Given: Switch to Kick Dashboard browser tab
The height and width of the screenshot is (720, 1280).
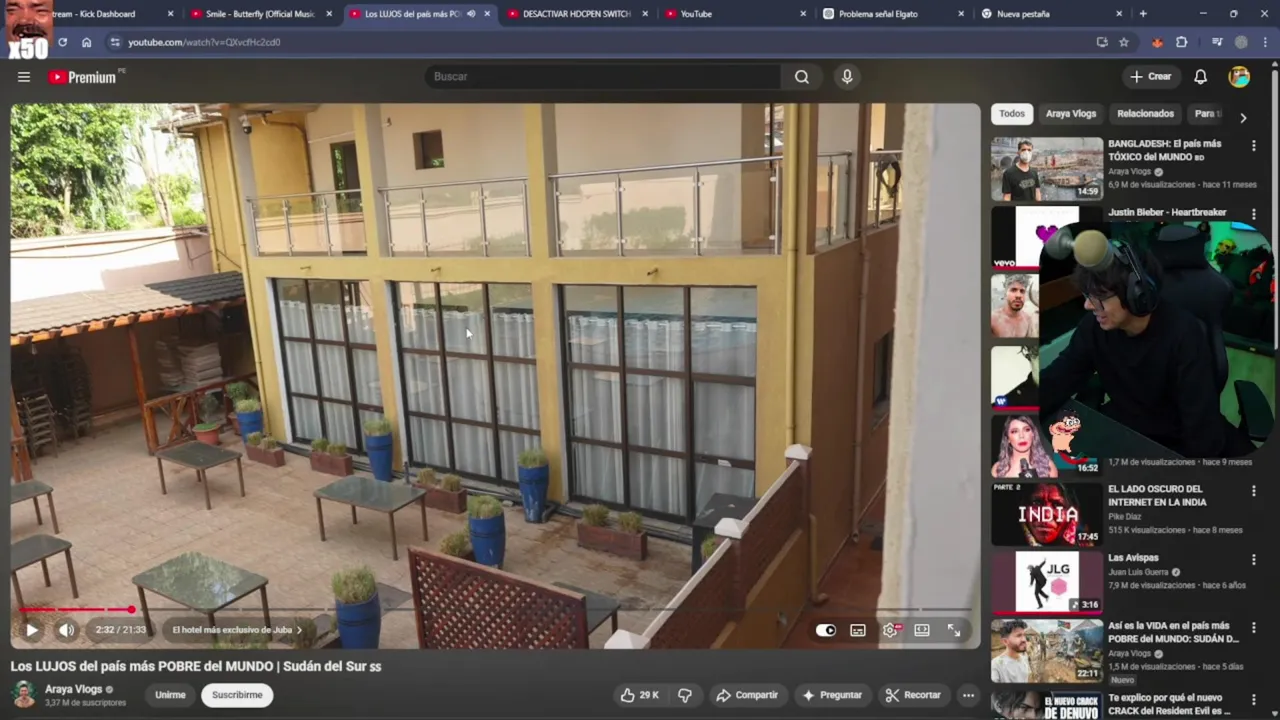Looking at the screenshot, I should coord(94,14).
